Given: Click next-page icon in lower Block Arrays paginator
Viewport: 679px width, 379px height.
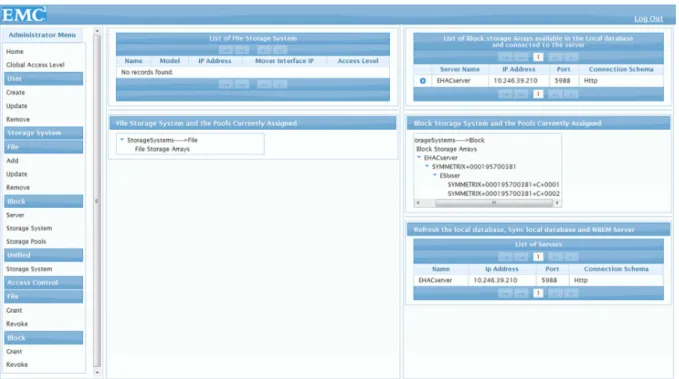Looking at the screenshot, I should coord(555,94).
